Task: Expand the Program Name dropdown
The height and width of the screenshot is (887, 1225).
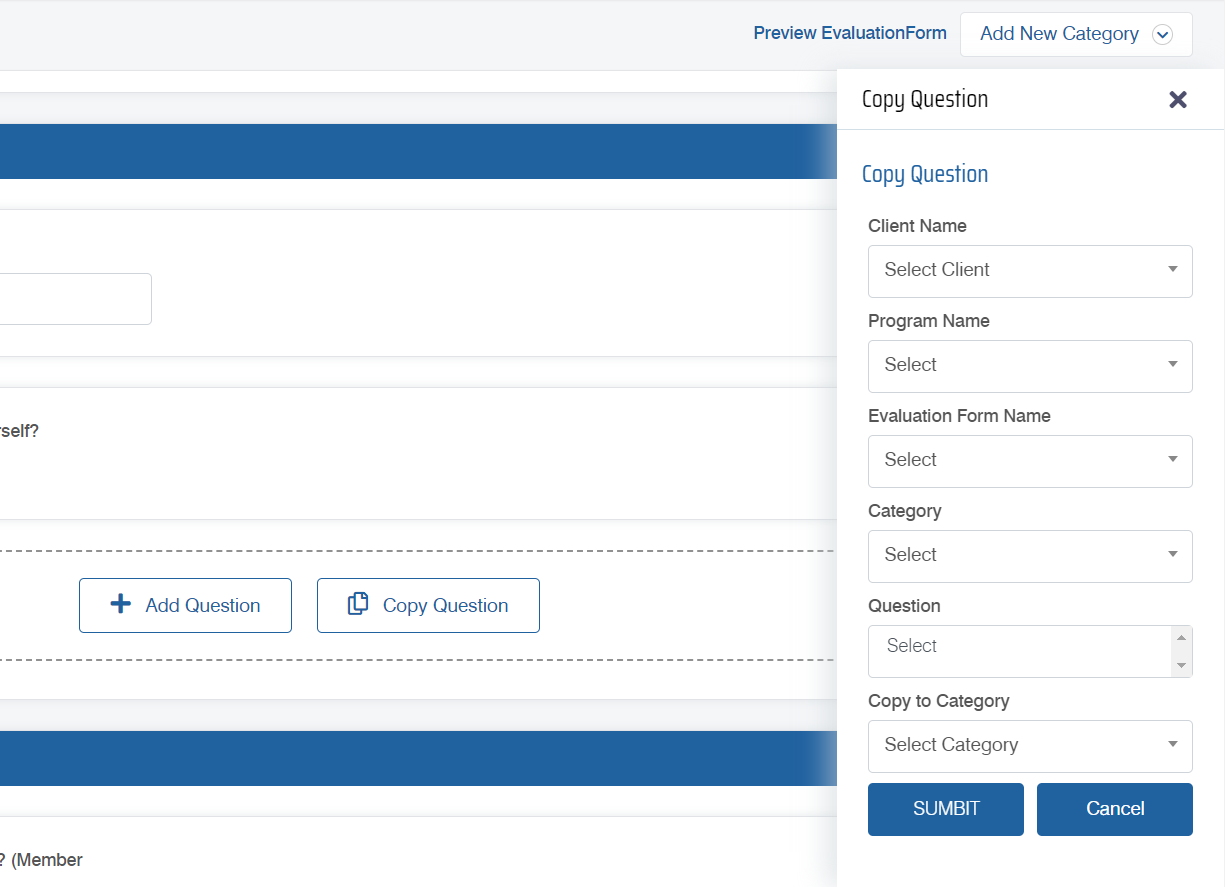Action: (1030, 366)
